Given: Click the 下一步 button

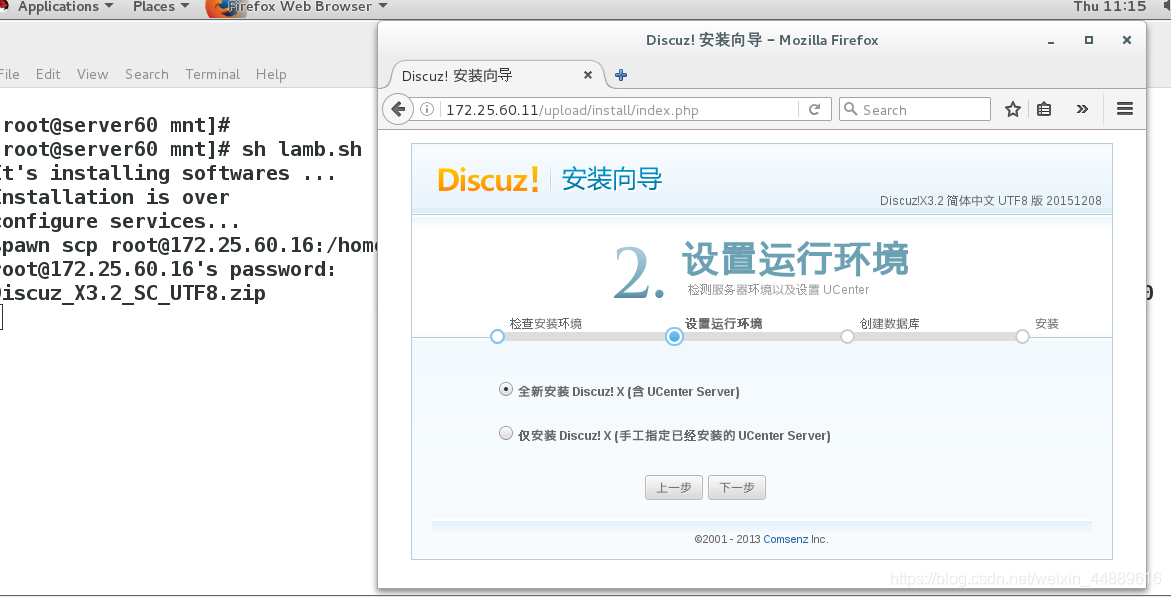Looking at the screenshot, I should pyautogui.click(x=736, y=487).
